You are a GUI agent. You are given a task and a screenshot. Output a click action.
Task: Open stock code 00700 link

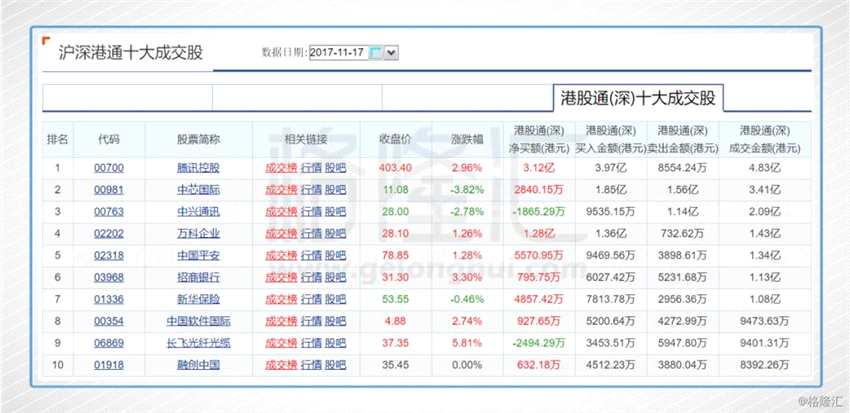109,168
